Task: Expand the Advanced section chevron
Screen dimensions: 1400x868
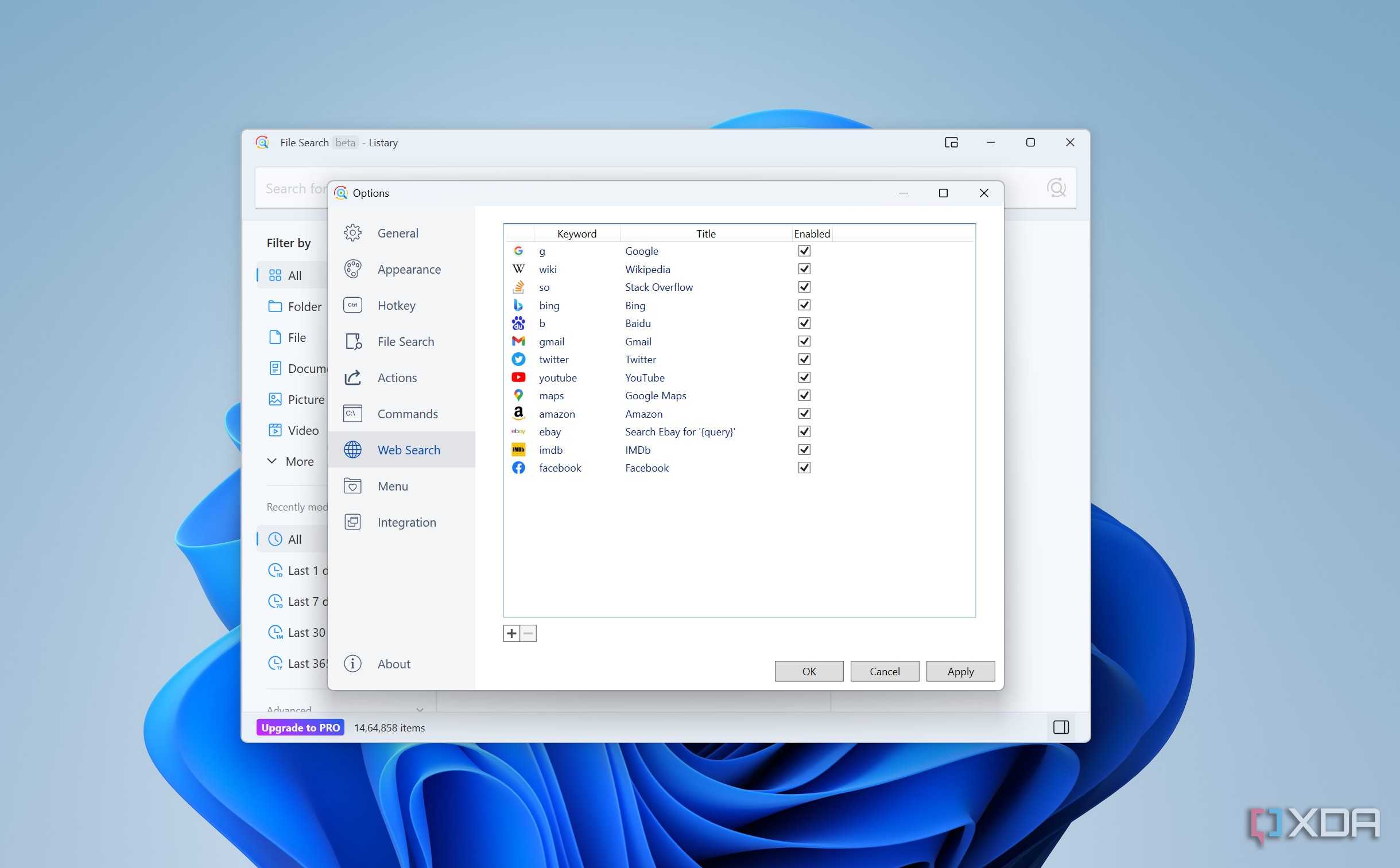Action: [x=420, y=710]
